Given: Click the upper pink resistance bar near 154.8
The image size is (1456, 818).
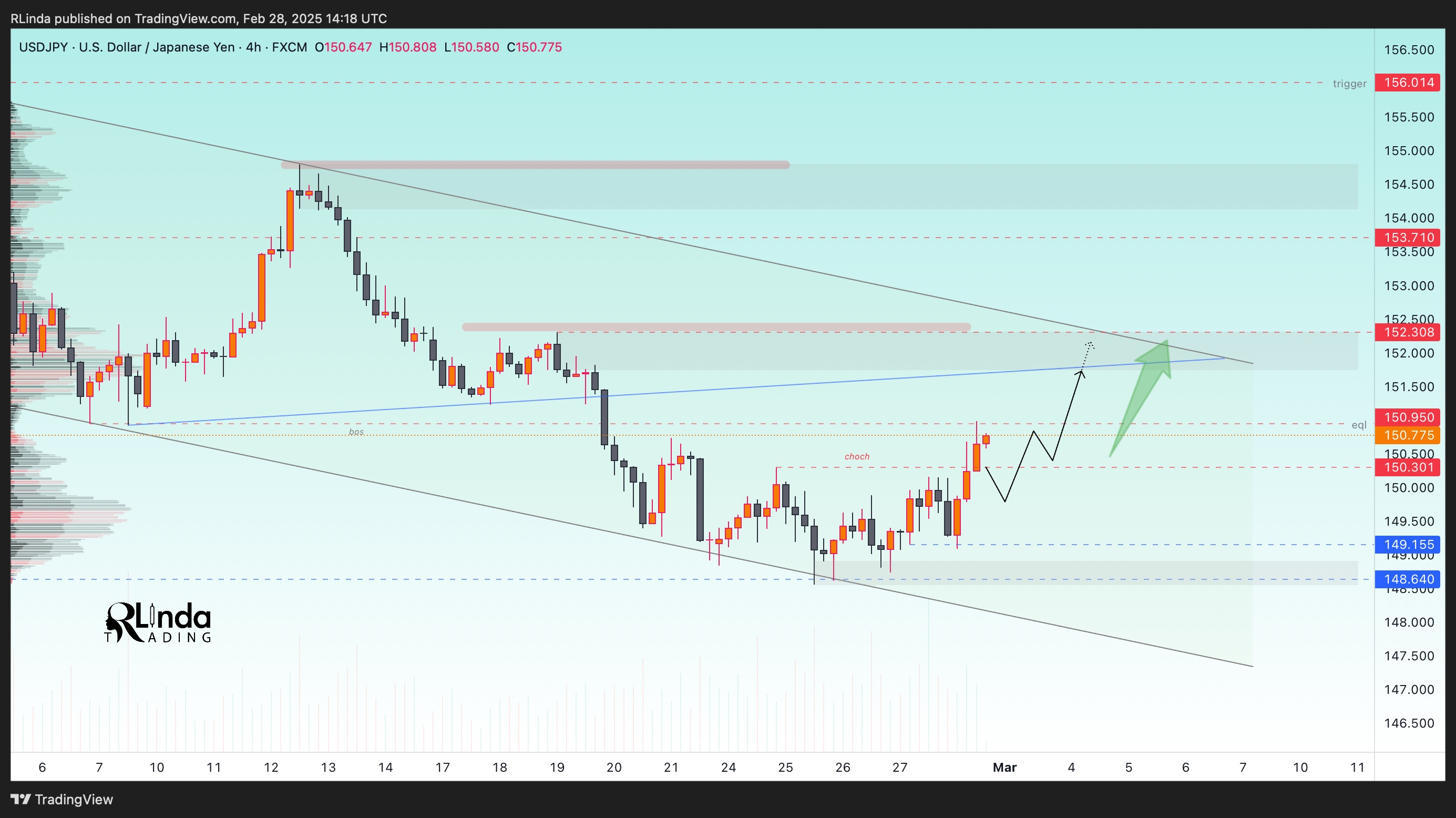Looking at the screenshot, I should coord(535,165).
